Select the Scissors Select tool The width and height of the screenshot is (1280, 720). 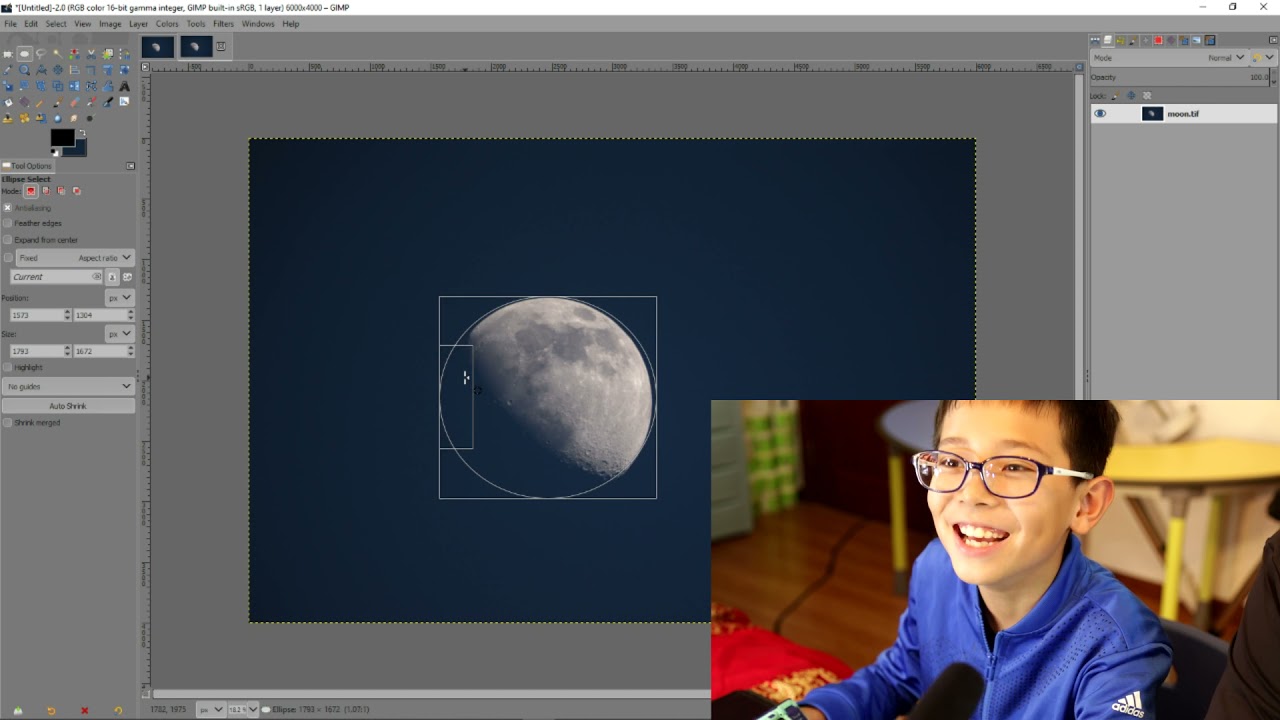click(x=91, y=54)
